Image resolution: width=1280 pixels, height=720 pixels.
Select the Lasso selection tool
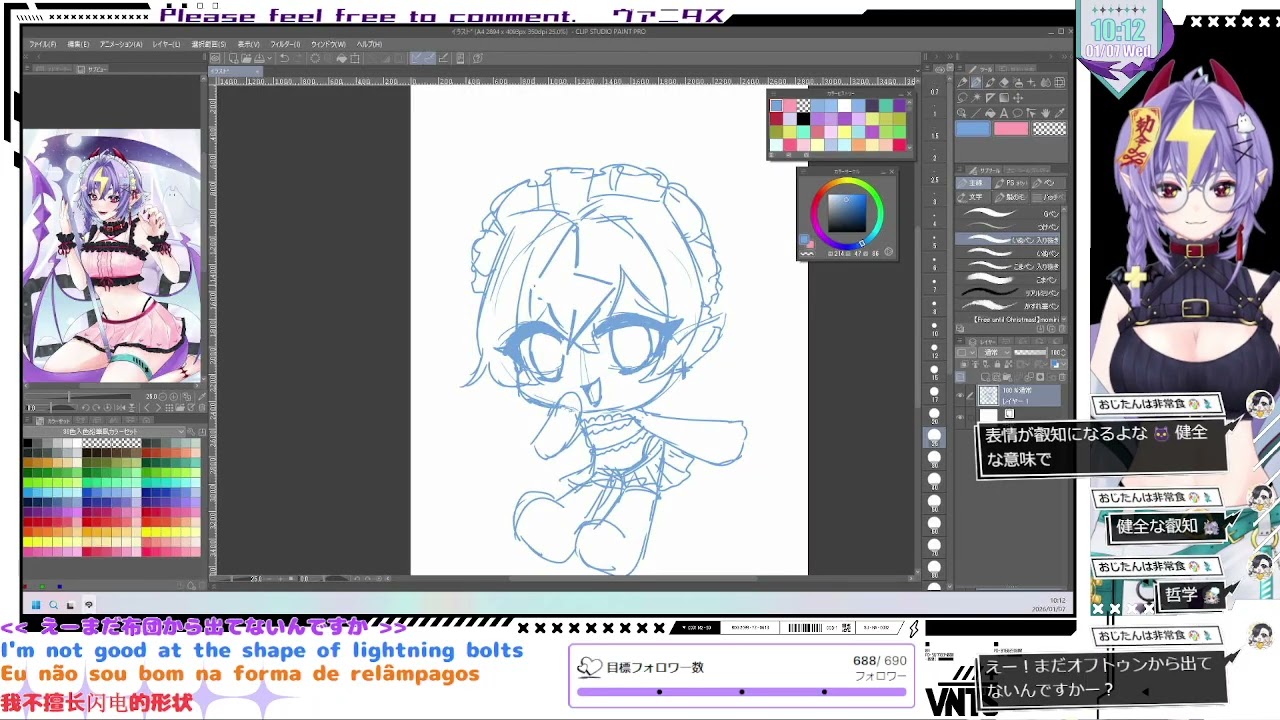click(x=962, y=98)
